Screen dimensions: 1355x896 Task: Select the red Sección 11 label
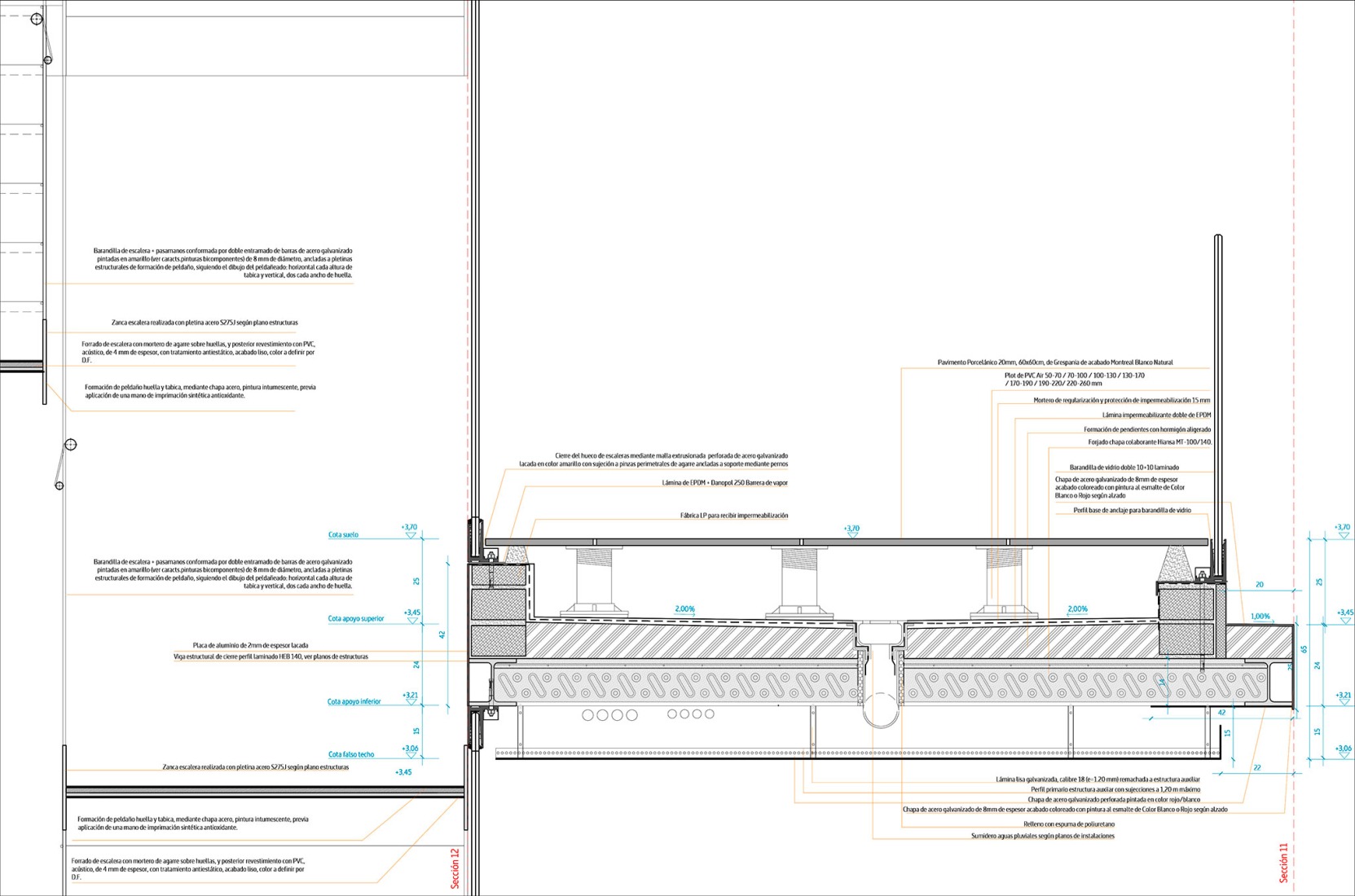point(1284,863)
